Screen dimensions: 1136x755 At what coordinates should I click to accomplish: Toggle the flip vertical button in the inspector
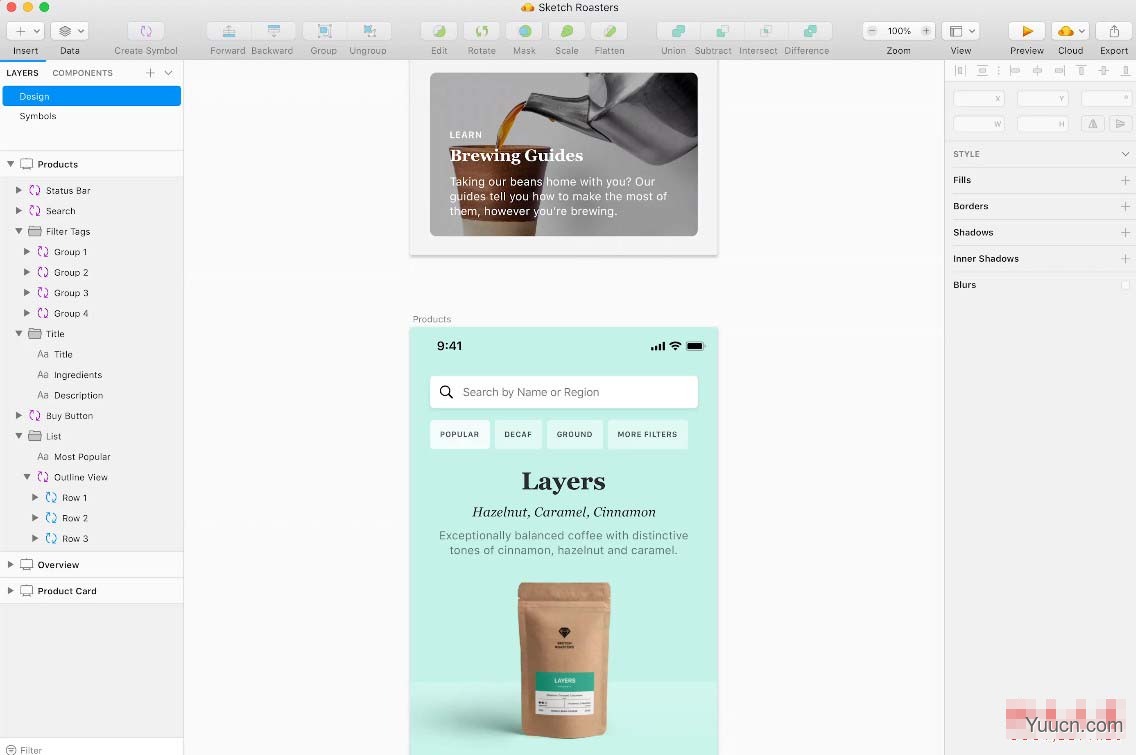[x=1120, y=124]
